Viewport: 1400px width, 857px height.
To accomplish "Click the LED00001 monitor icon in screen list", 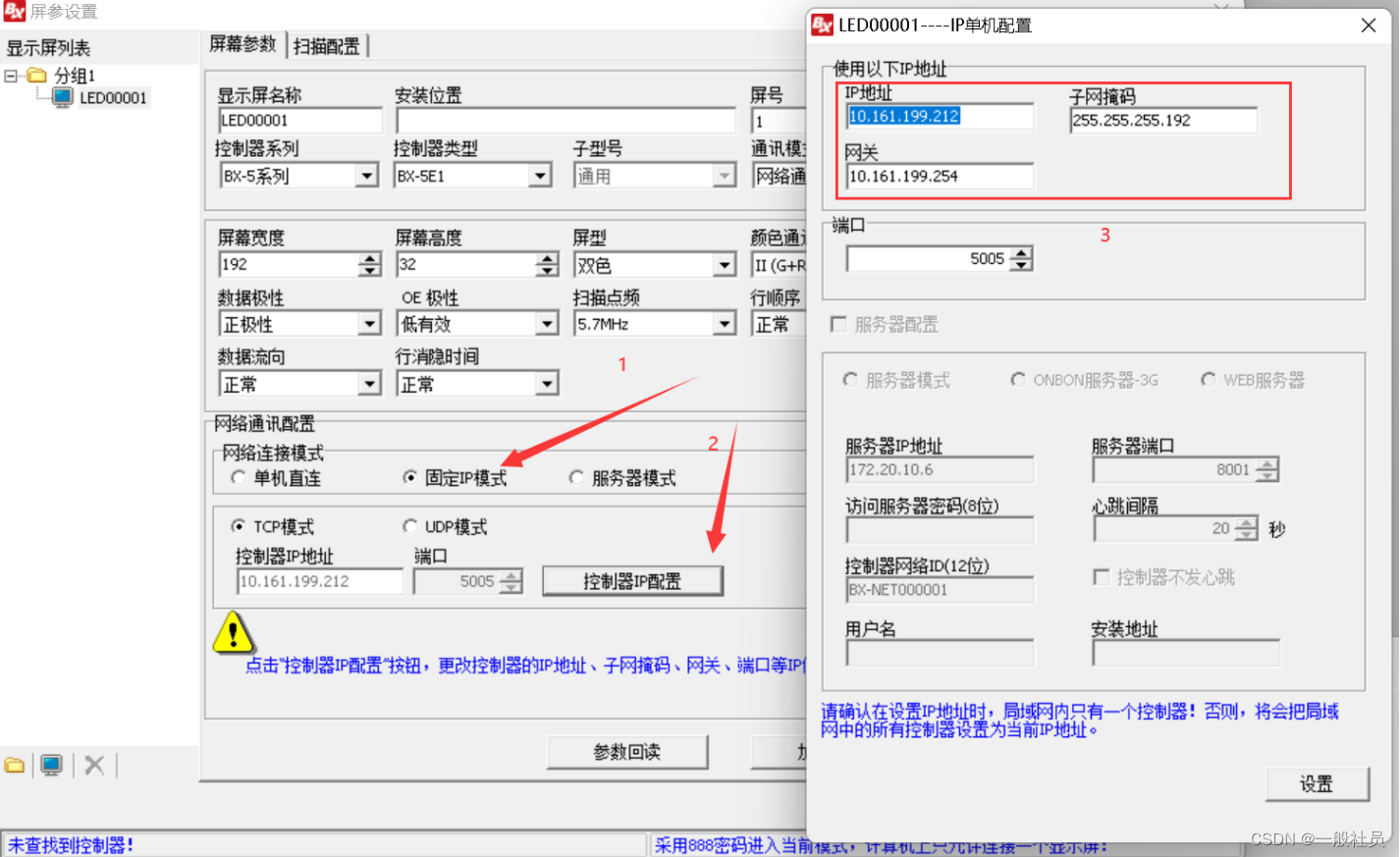I will point(63,97).
